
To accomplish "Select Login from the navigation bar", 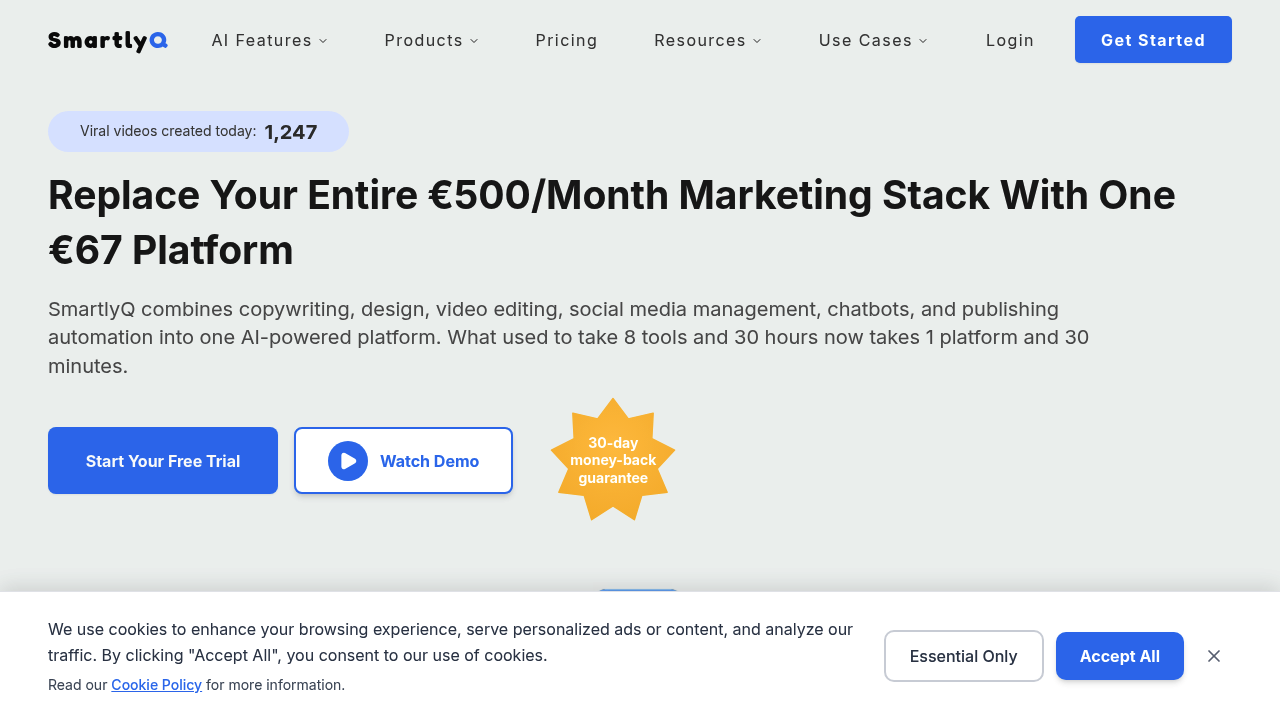I will [1010, 40].
